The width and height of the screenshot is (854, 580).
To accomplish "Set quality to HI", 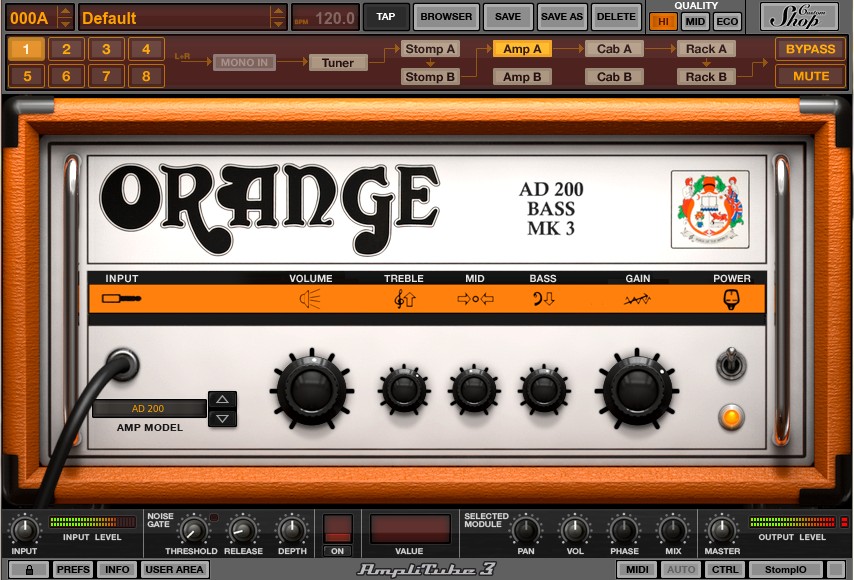I will (x=663, y=22).
